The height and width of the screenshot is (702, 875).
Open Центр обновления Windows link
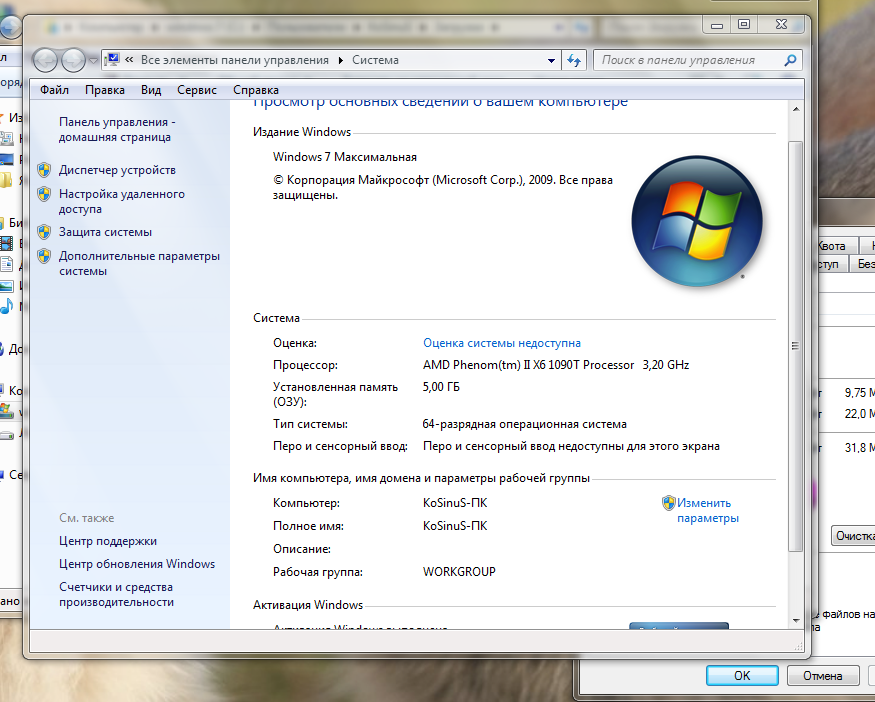(x=136, y=564)
